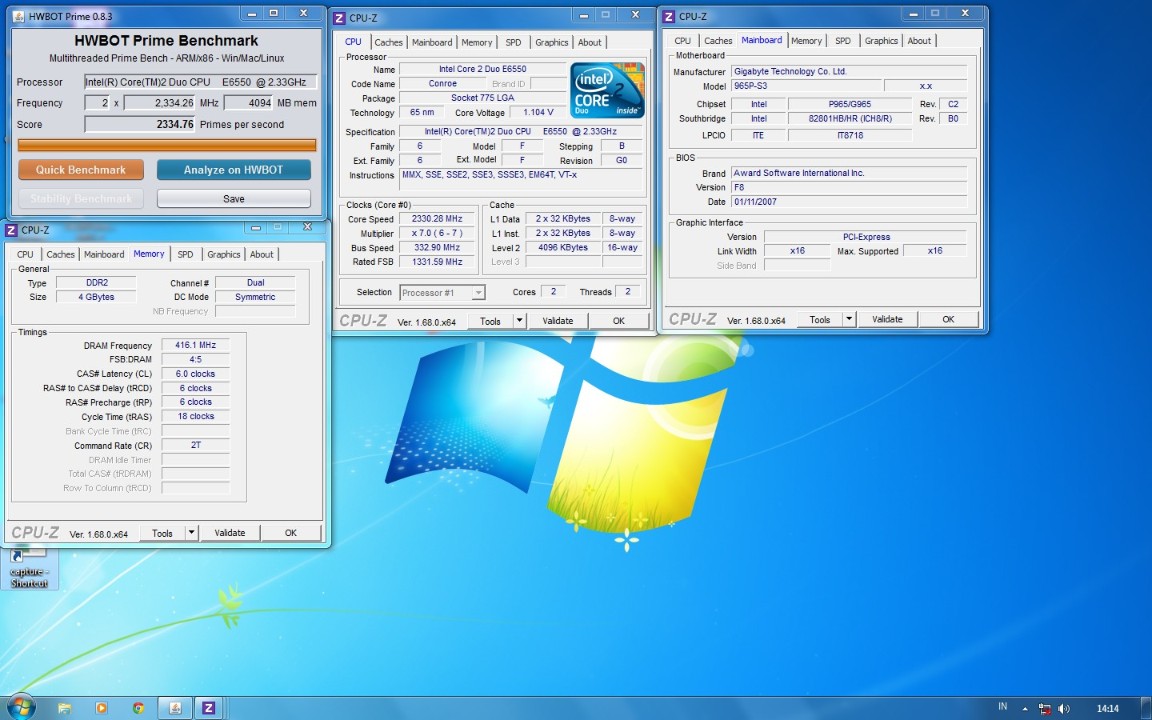
Task: Click BIOS Date value 01/11/2007
Action: tap(849, 201)
